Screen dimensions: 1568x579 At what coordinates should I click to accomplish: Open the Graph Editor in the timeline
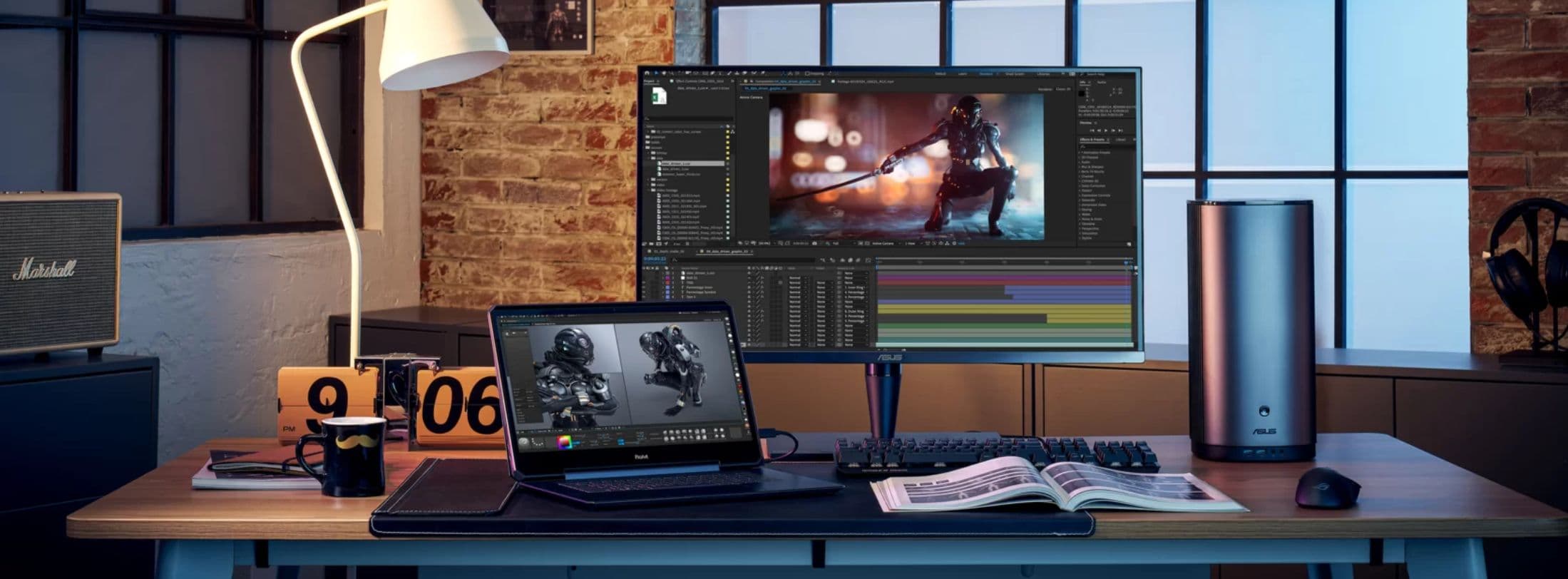868,260
